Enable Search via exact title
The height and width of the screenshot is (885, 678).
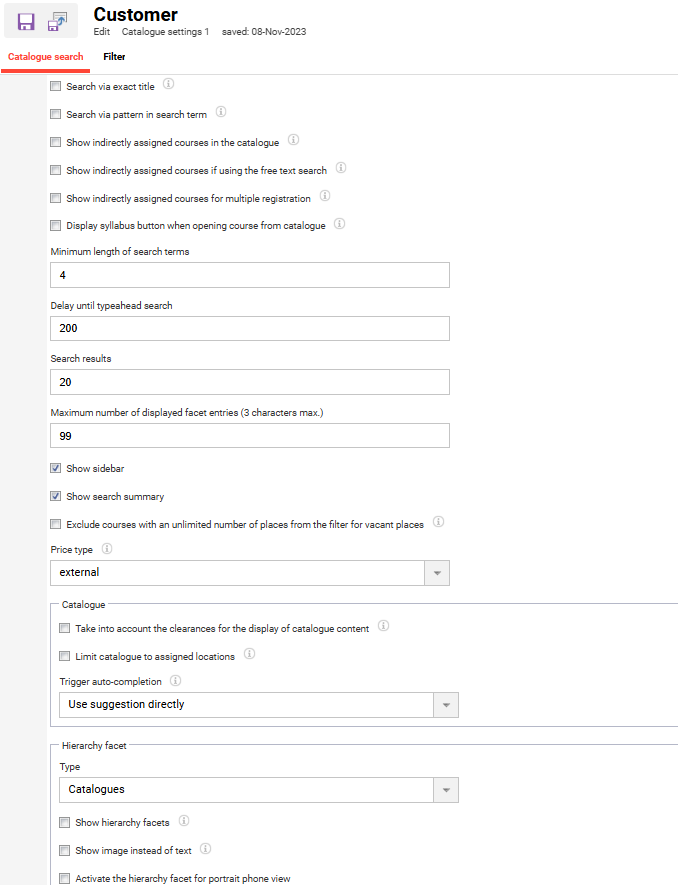pyautogui.click(x=55, y=86)
